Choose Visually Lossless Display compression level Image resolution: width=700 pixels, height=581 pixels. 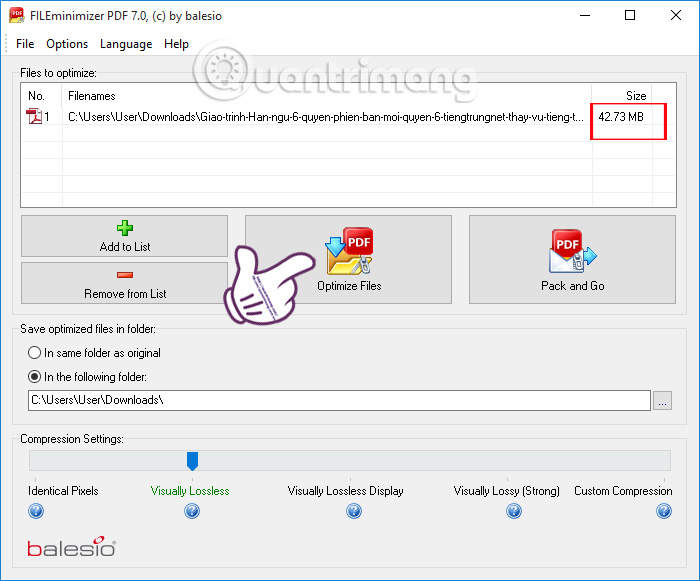(x=346, y=491)
